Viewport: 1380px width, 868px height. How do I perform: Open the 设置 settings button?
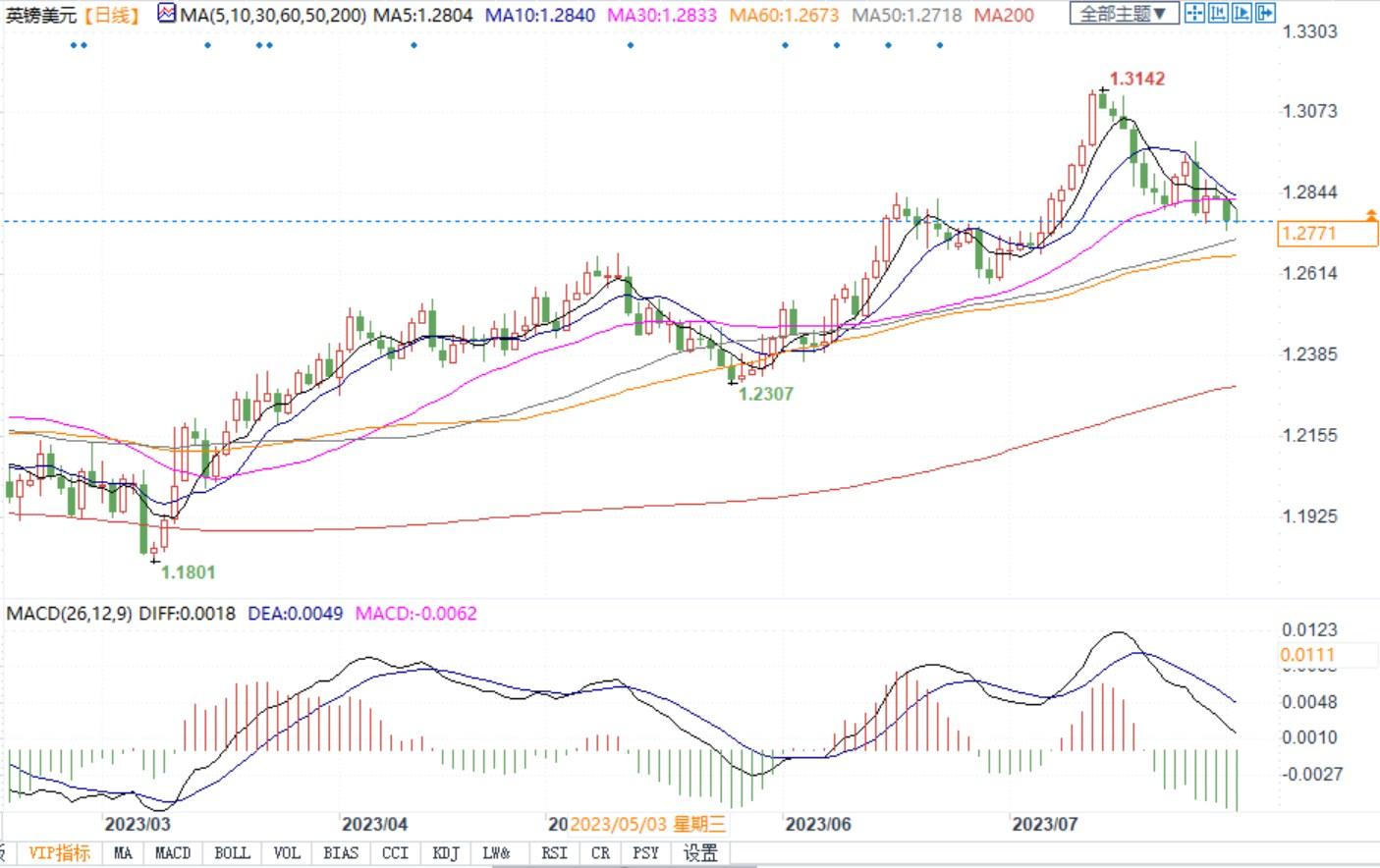pos(700,853)
